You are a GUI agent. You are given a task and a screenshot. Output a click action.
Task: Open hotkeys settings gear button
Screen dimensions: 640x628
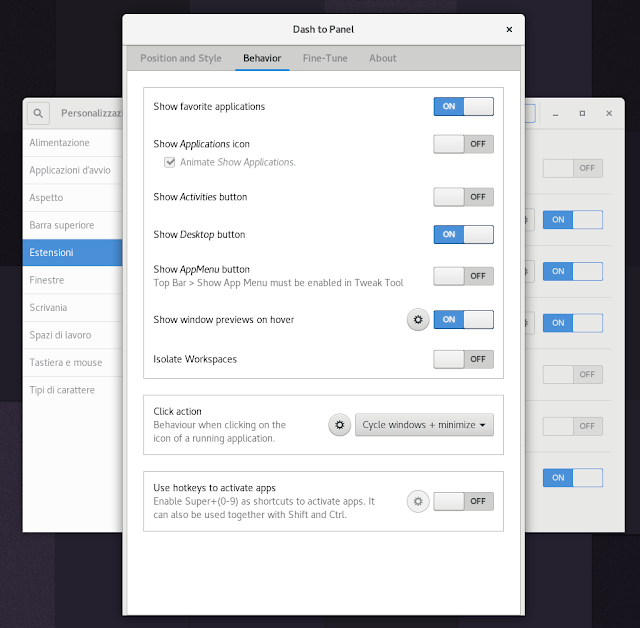pyautogui.click(x=418, y=501)
